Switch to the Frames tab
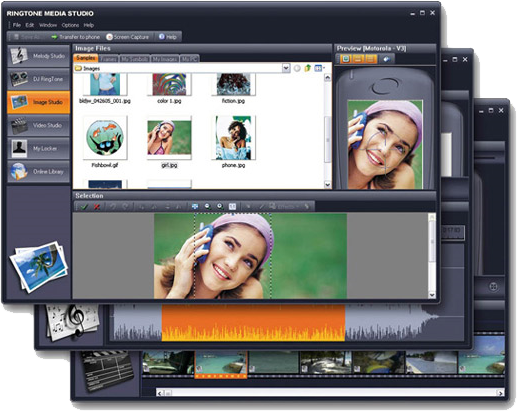517x411 pixels. pyautogui.click(x=109, y=59)
